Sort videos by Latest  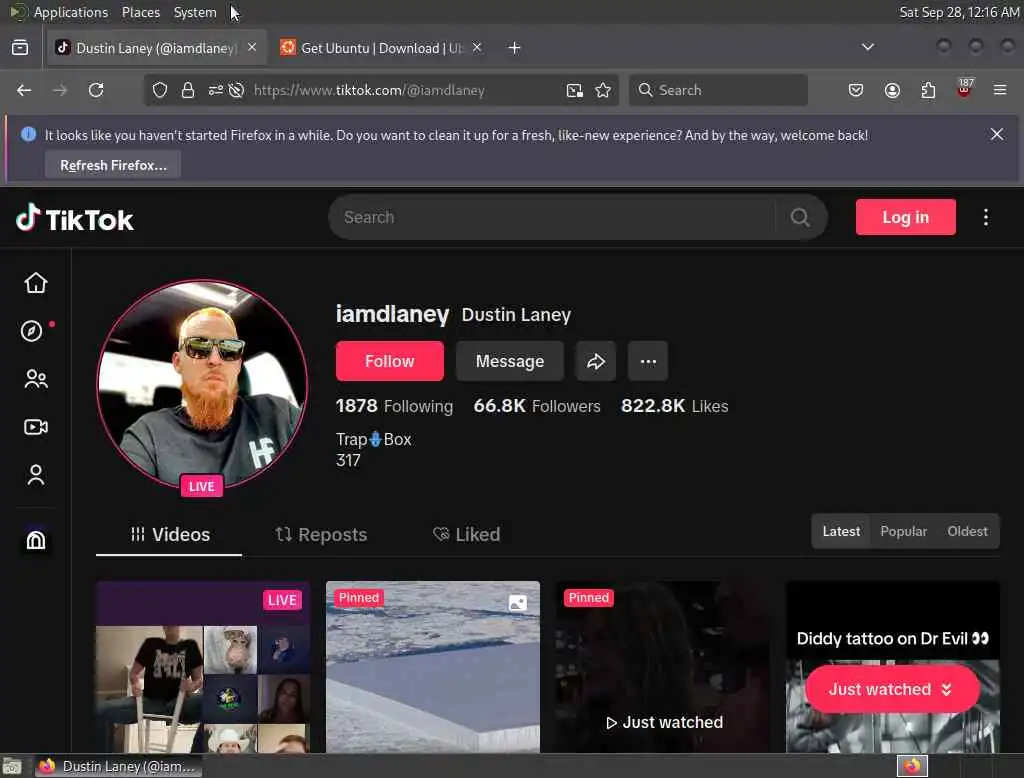[841, 531]
